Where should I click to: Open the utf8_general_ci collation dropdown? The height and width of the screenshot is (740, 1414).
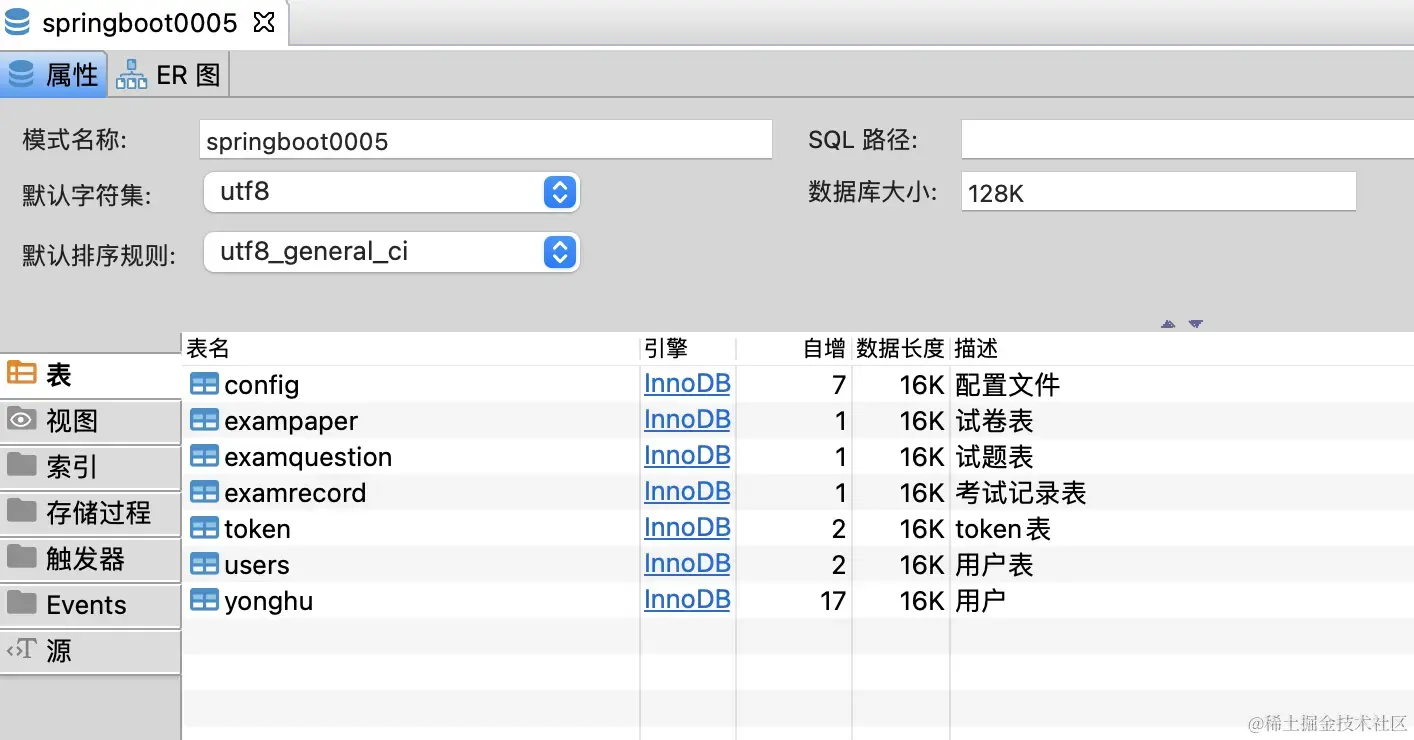pyautogui.click(x=560, y=252)
